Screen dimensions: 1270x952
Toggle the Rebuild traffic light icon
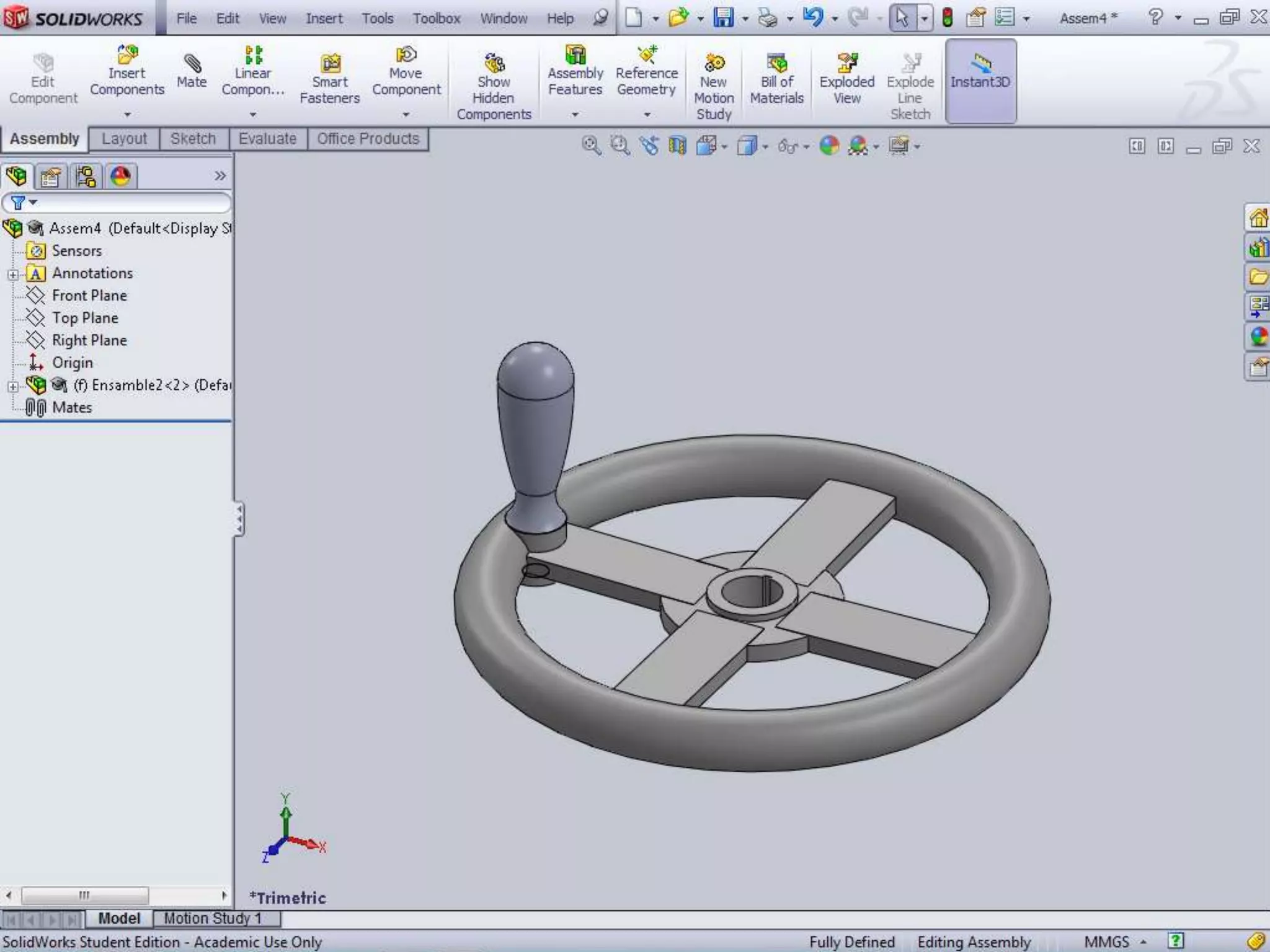click(x=947, y=17)
